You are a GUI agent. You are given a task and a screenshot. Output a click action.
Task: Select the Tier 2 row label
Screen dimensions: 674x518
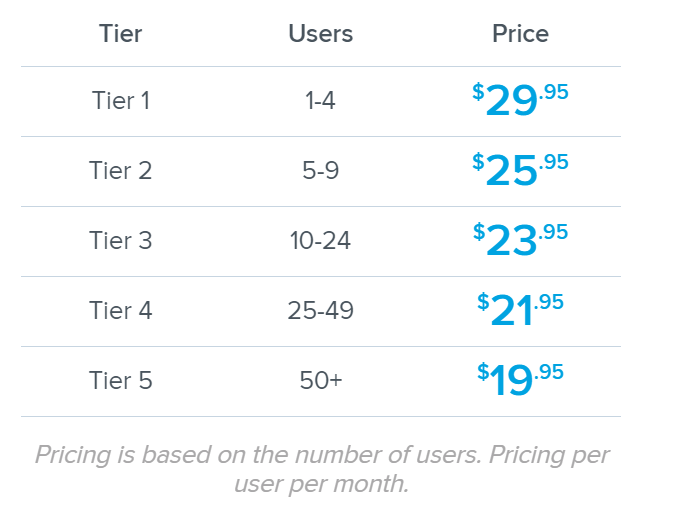(x=120, y=171)
